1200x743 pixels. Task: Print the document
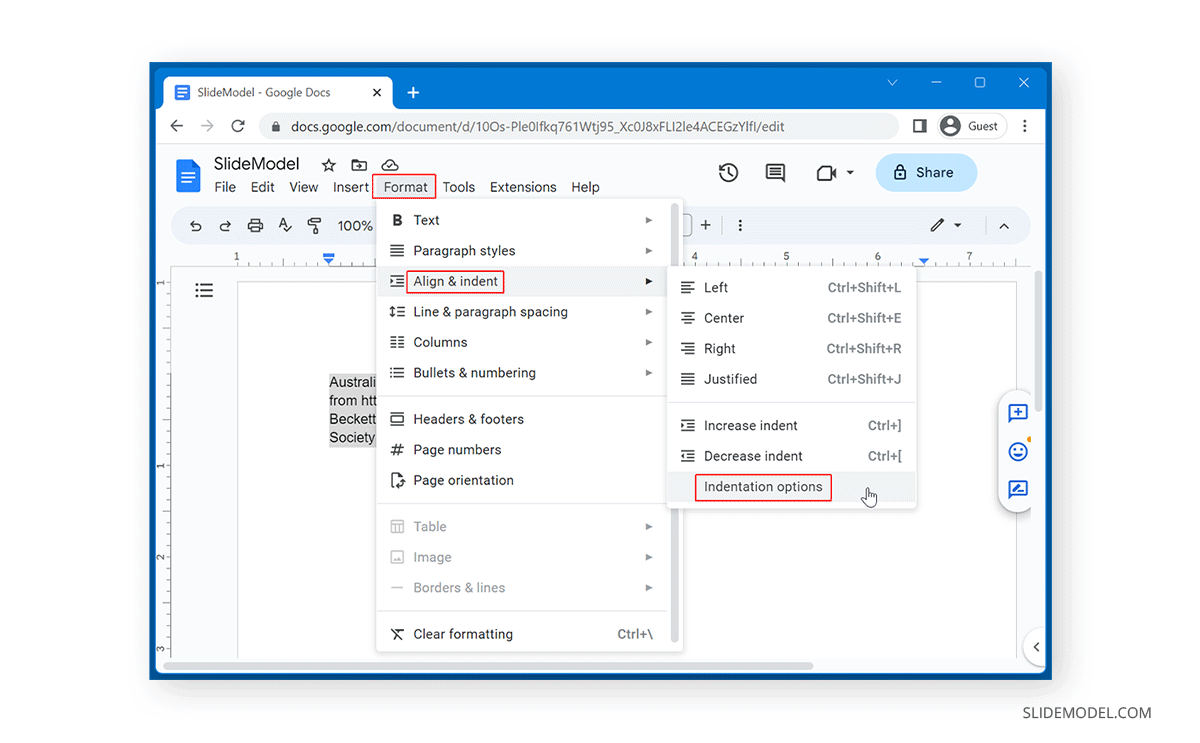255,225
